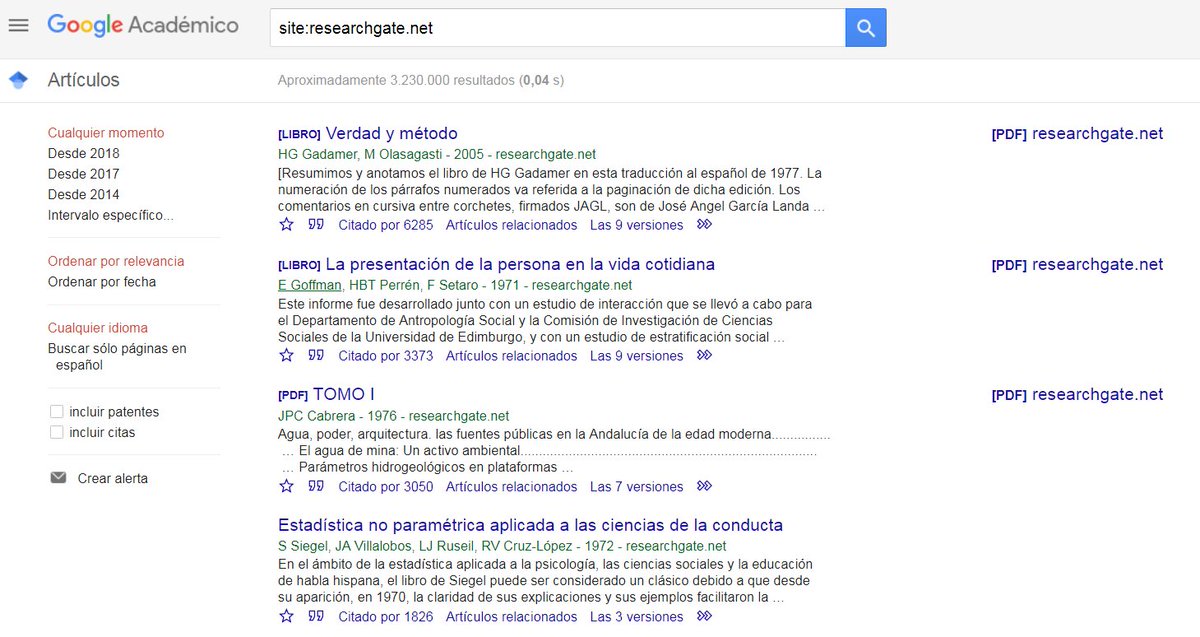Click the Artículos section icon
The image size is (1200, 637).
pos(18,80)
